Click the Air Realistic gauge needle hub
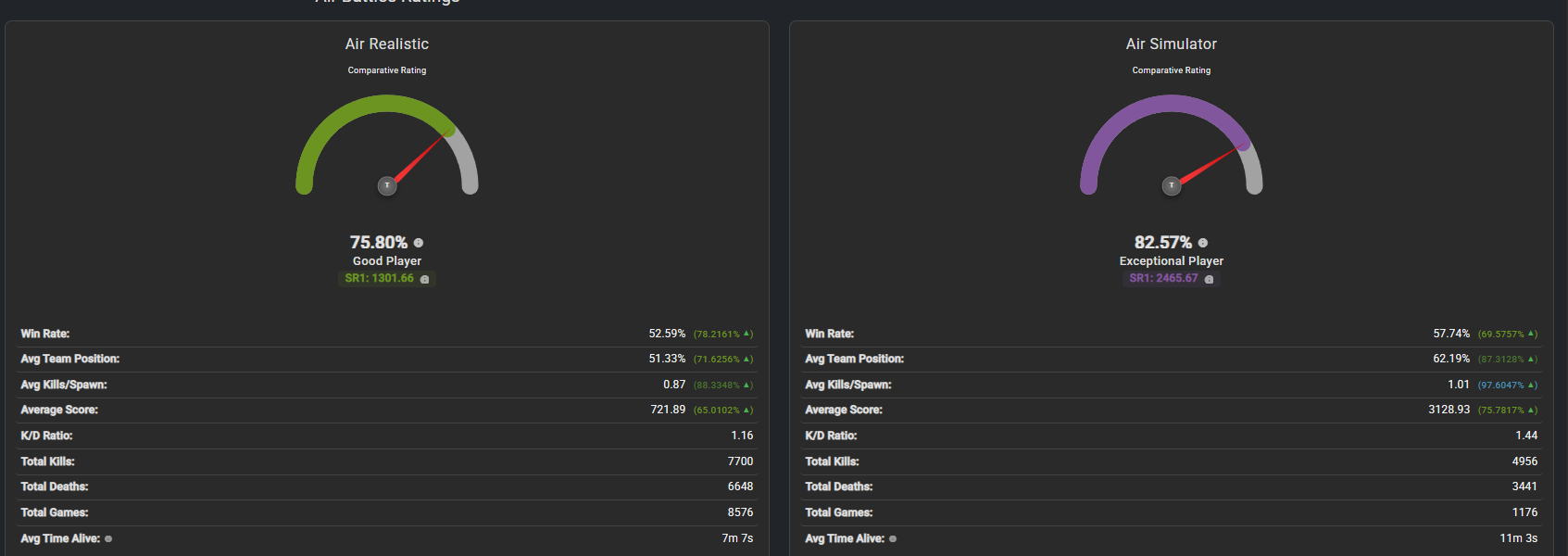 tap(387, 185)
